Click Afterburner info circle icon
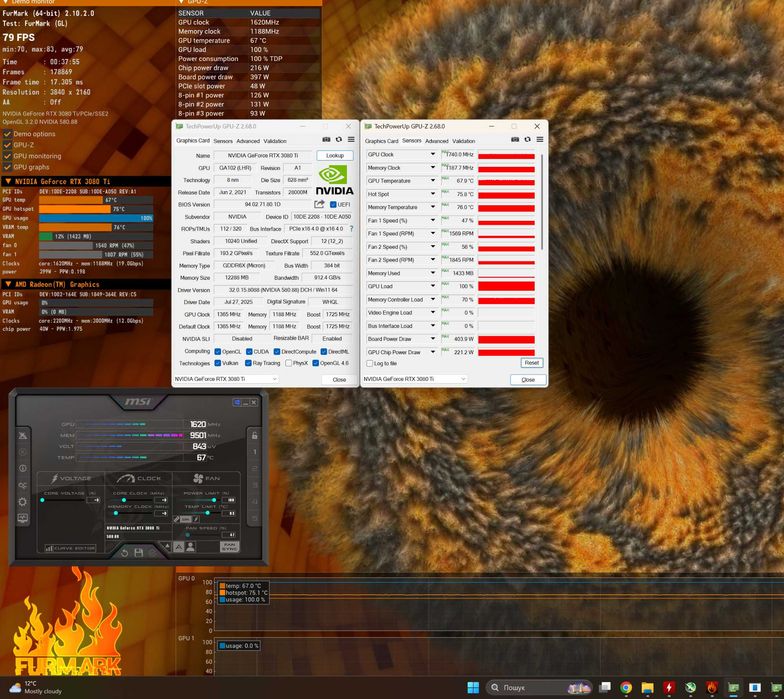This screenshot has height=699, width=784. pos(22,468)
